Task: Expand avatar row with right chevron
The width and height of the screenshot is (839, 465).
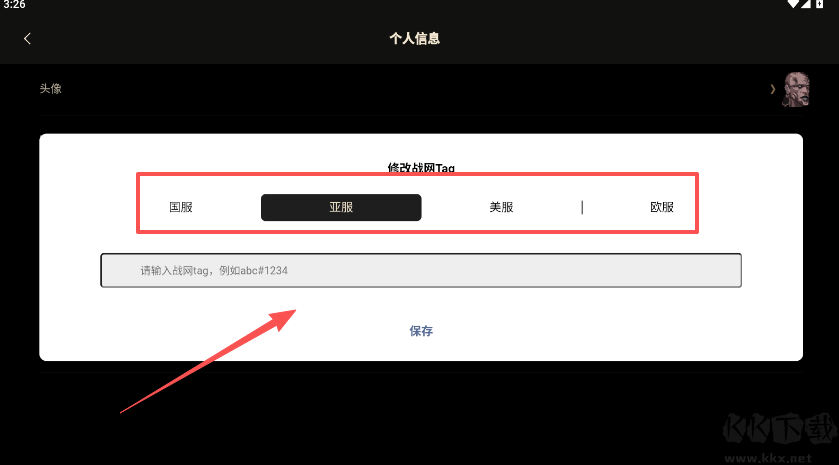Action: click(773, 89)
